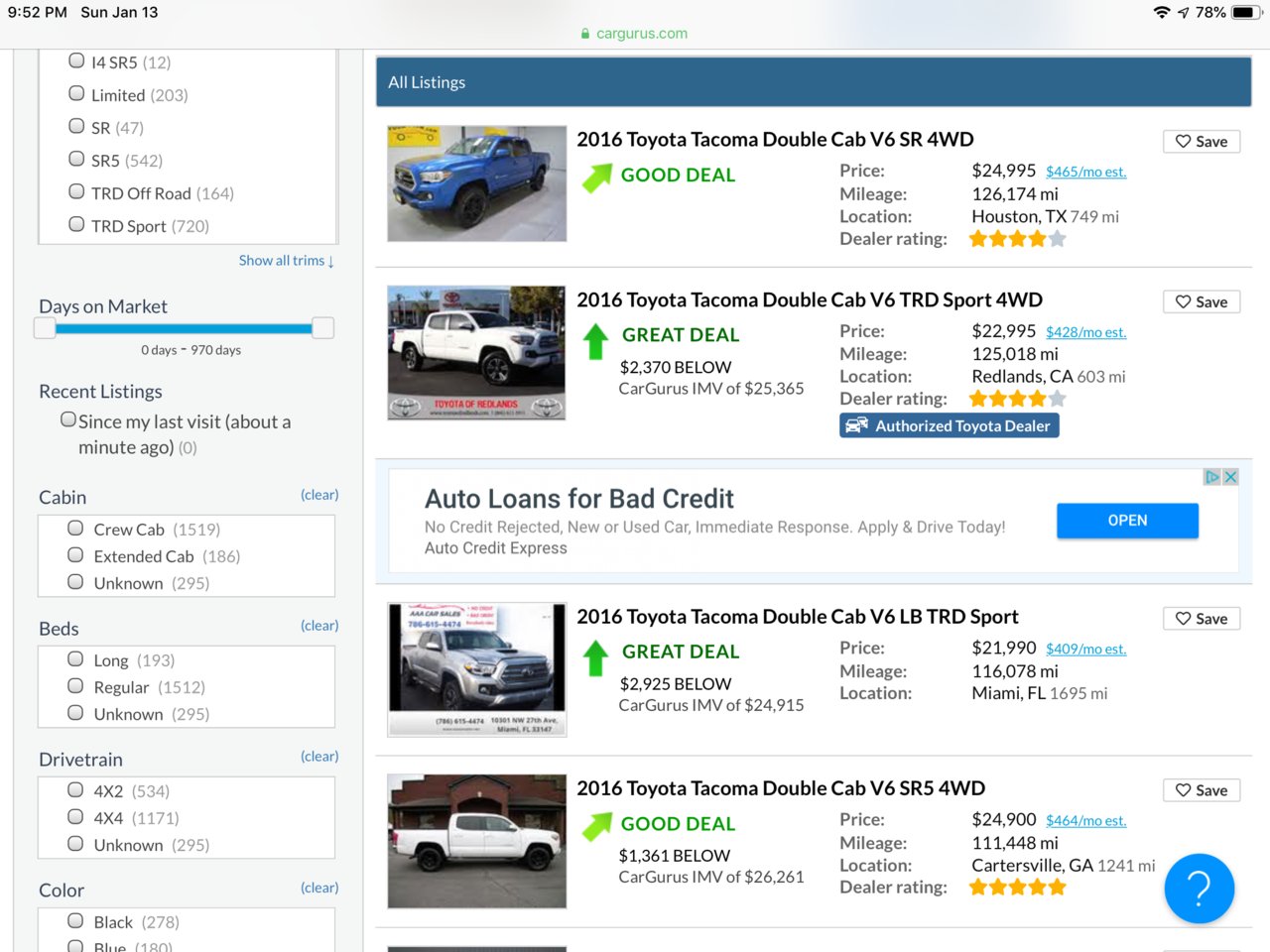The height and width of the screenshot is (952, 1270).
Task: Click OPEN on the Auto Loans ad
Action: [1127, 521]
